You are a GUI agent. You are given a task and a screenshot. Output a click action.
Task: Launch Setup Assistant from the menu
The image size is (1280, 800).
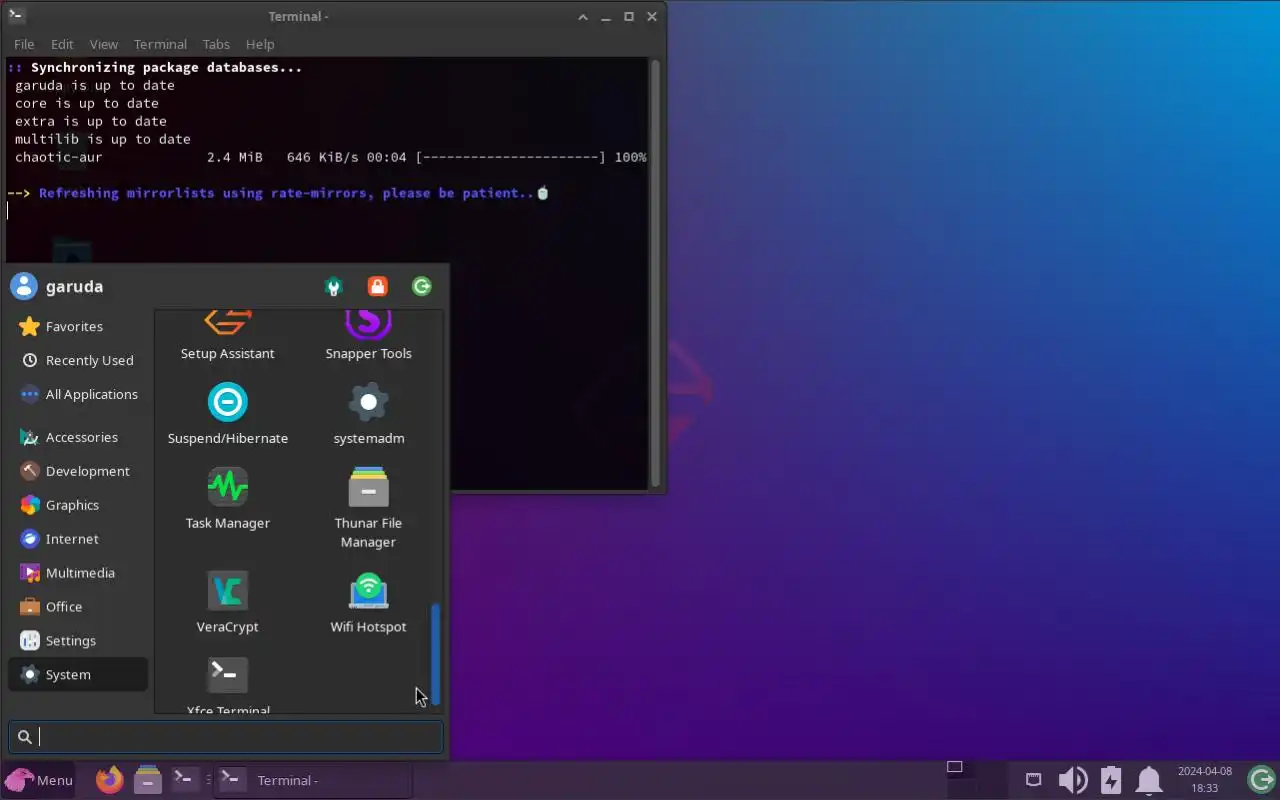(227, 336)
